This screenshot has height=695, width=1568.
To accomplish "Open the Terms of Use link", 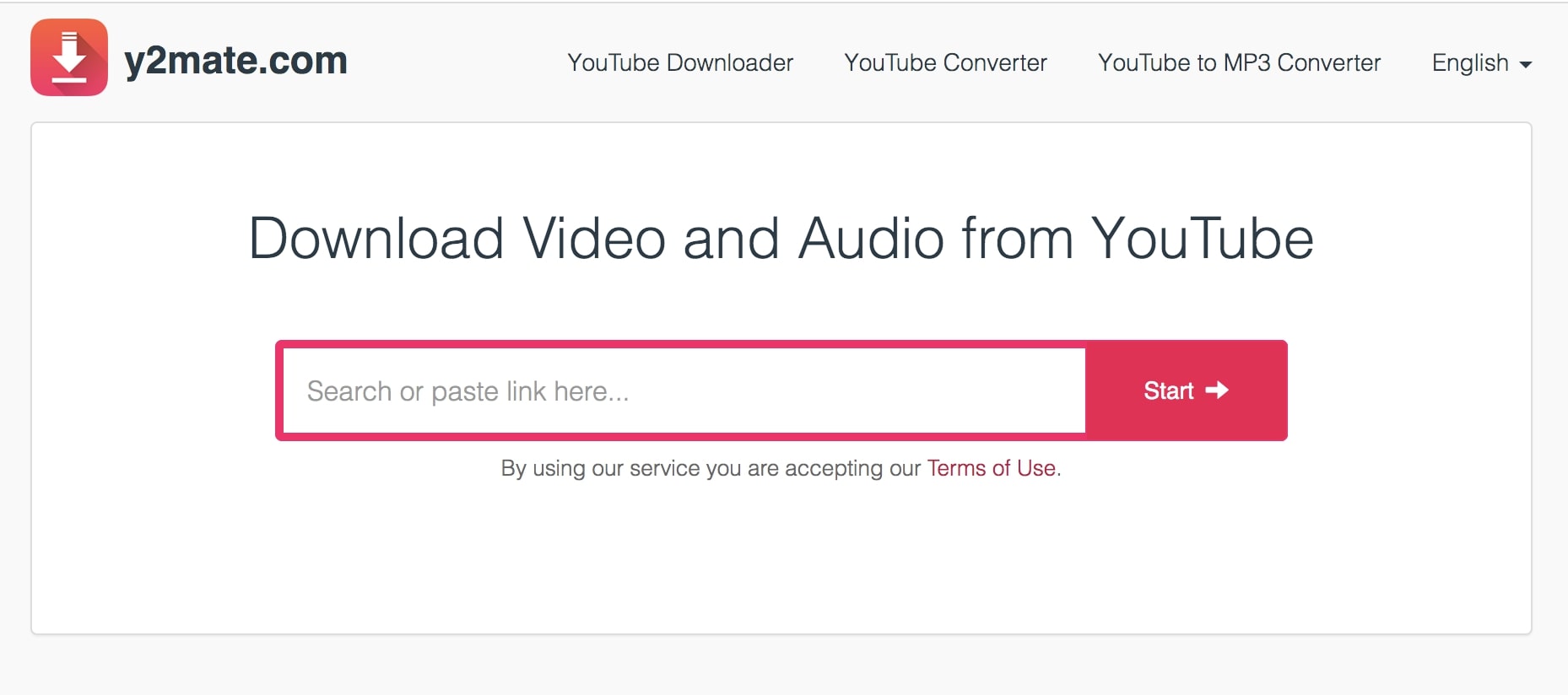I will pos(991,468).
